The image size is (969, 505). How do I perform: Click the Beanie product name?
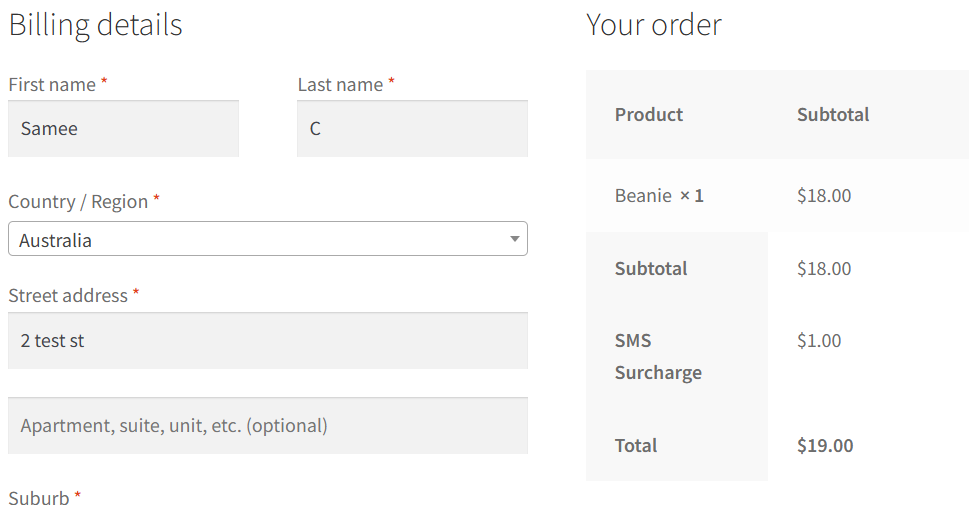(x=643, y=196)
